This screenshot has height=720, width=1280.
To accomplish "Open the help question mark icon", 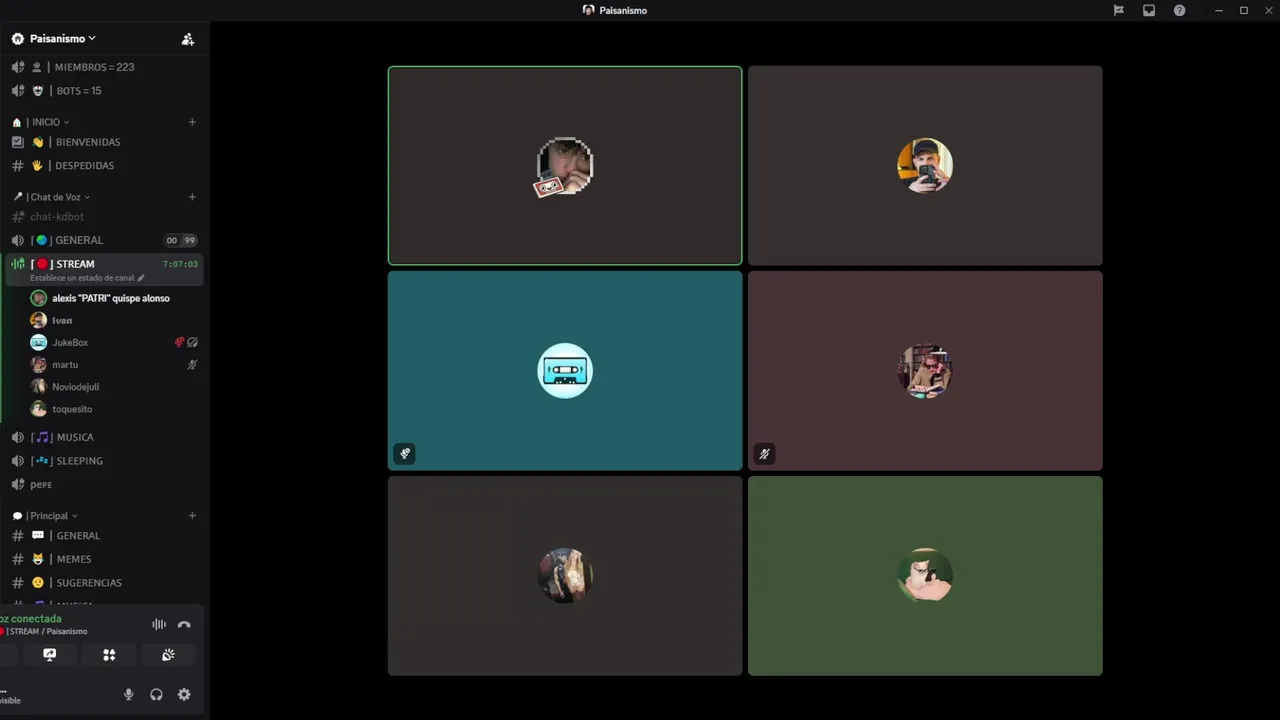I will [1180, 10].
